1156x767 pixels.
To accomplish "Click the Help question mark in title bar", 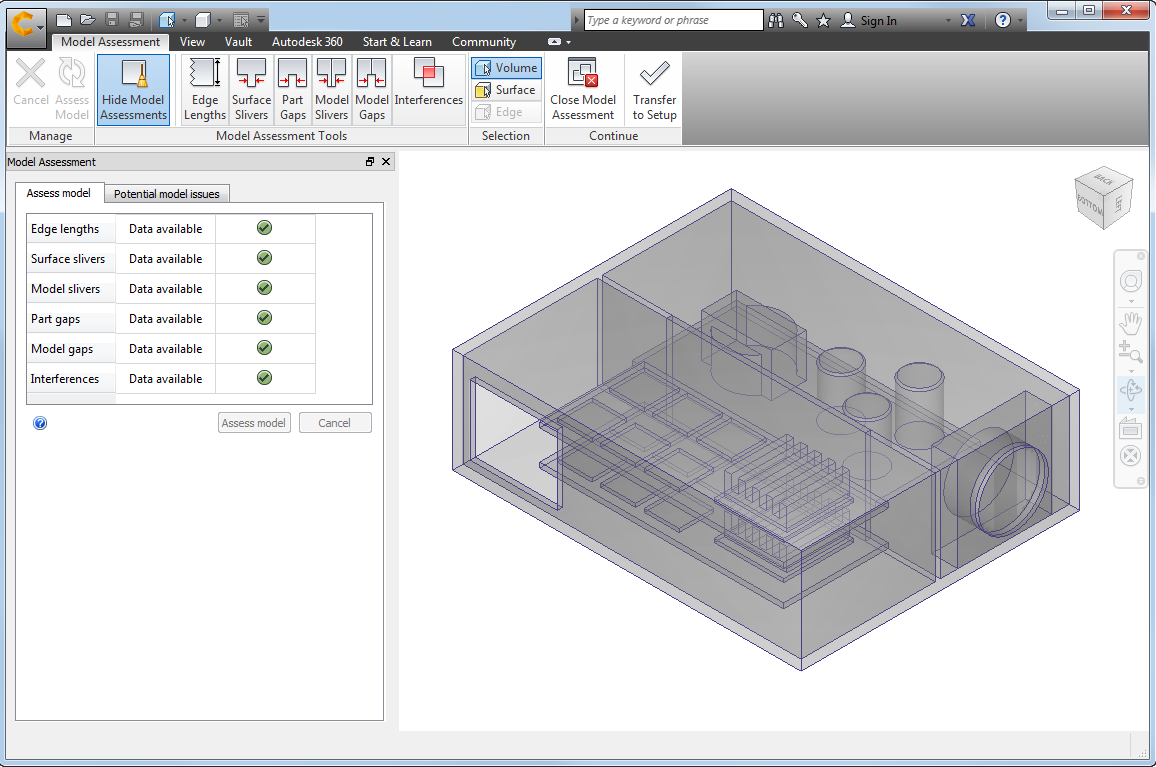I will [x=1003, y=21].
